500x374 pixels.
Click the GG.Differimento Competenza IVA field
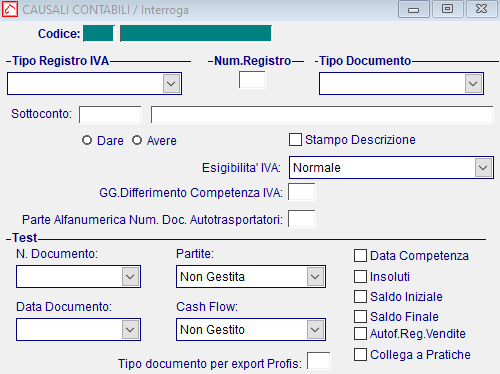(301, 192)
